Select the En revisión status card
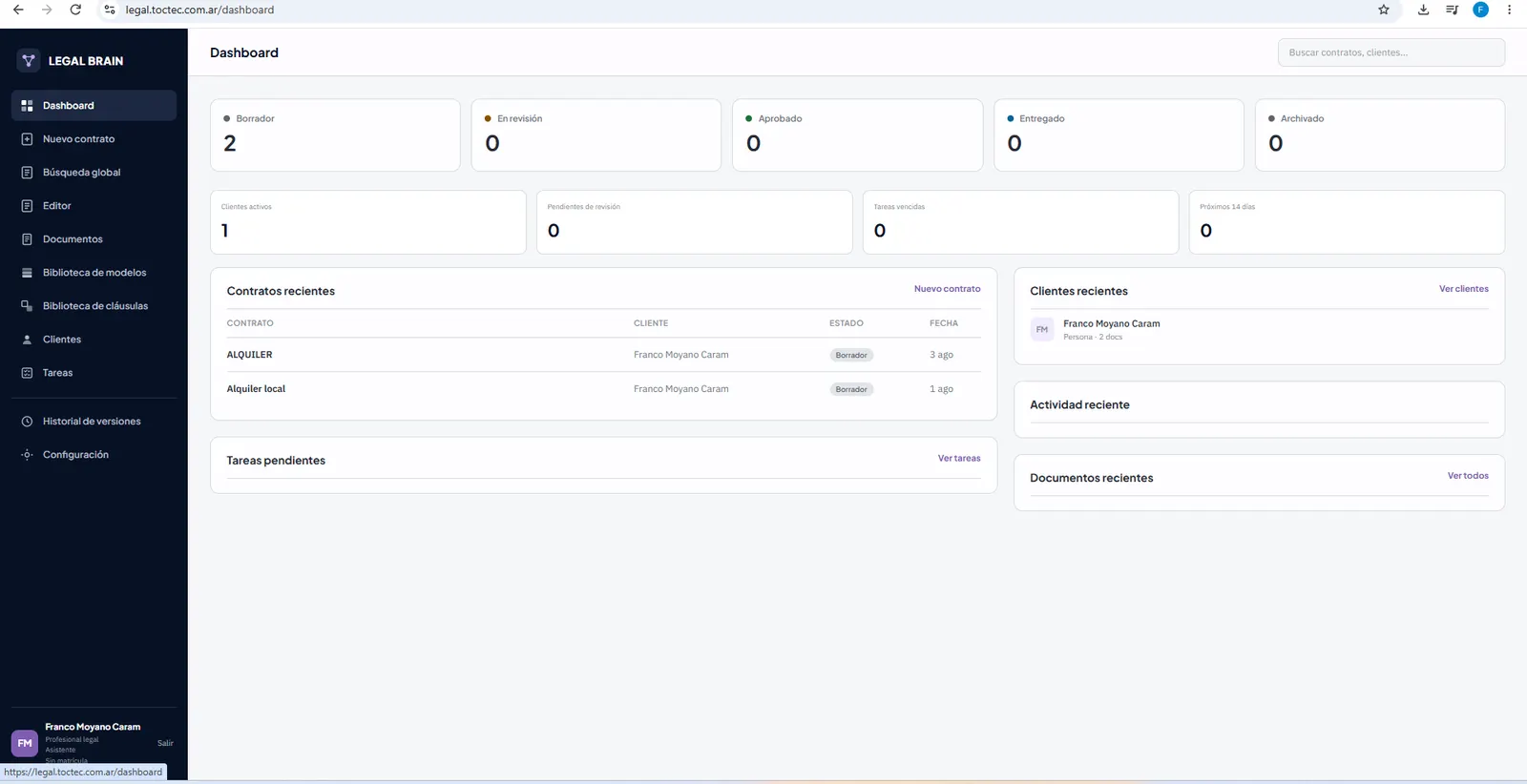This screenshot has height=784, width=1527. point(596,135)
